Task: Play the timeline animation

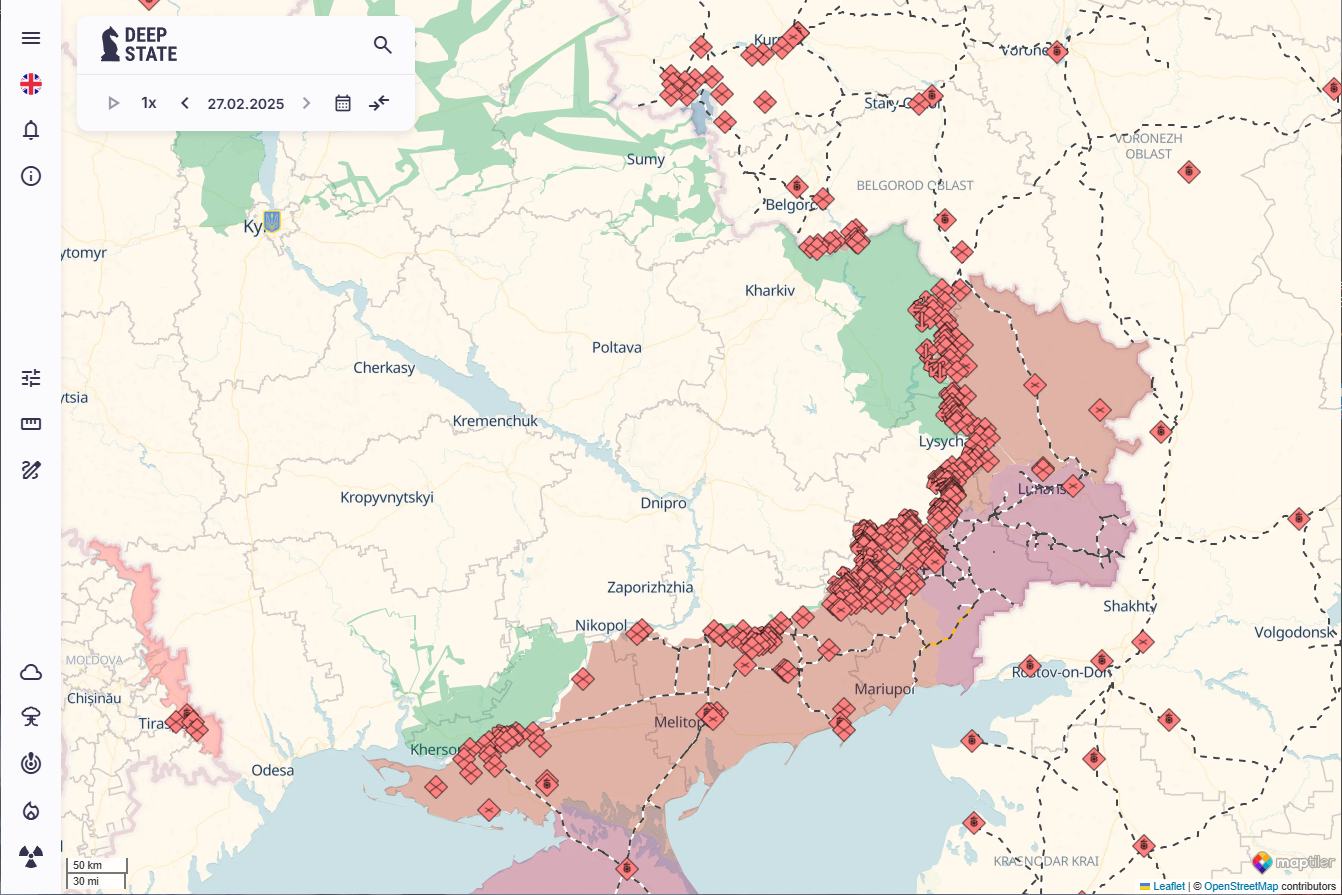Action: point(113,103)
